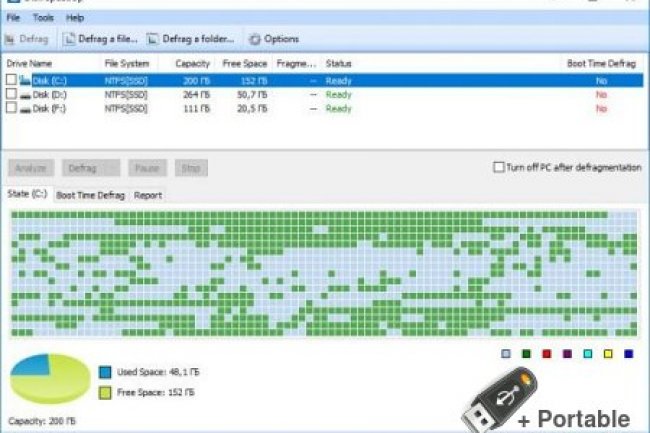This screenshot has width=650, height=433.
Task: Sort by Status column header
Action: pos(338,63)
